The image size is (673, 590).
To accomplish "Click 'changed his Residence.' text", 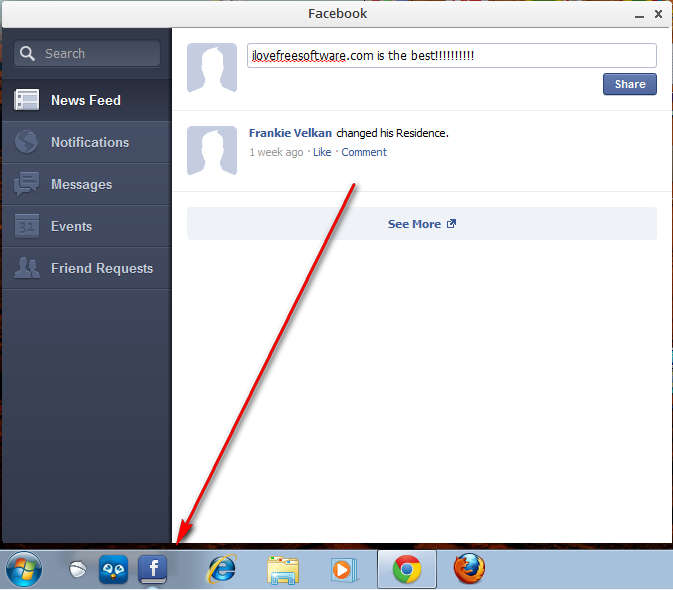I will tap(392, 133).
